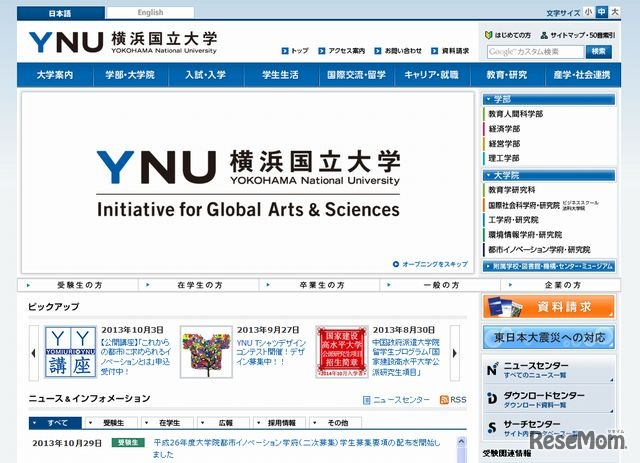
Task: Open 教育・研究 navigation menu
Action: tap(507, 75)
